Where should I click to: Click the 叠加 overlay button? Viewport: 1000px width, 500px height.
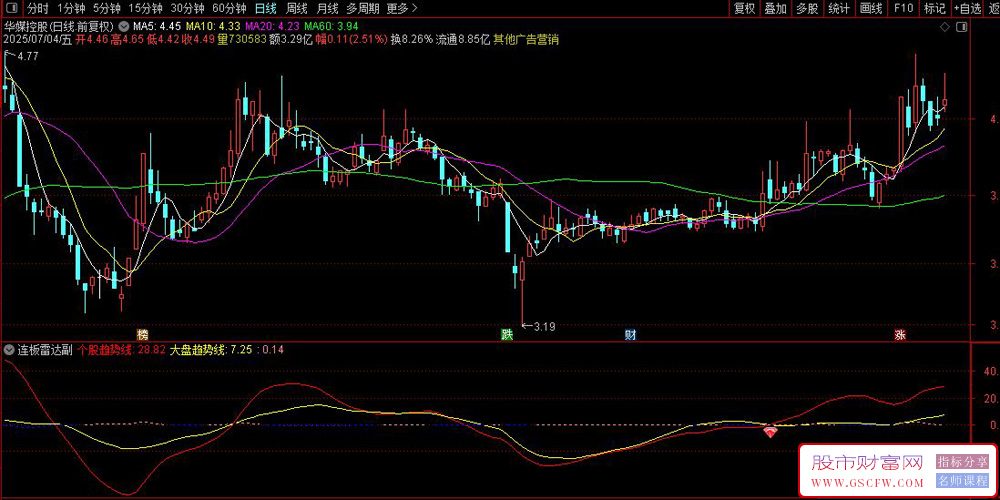point(776,8)
